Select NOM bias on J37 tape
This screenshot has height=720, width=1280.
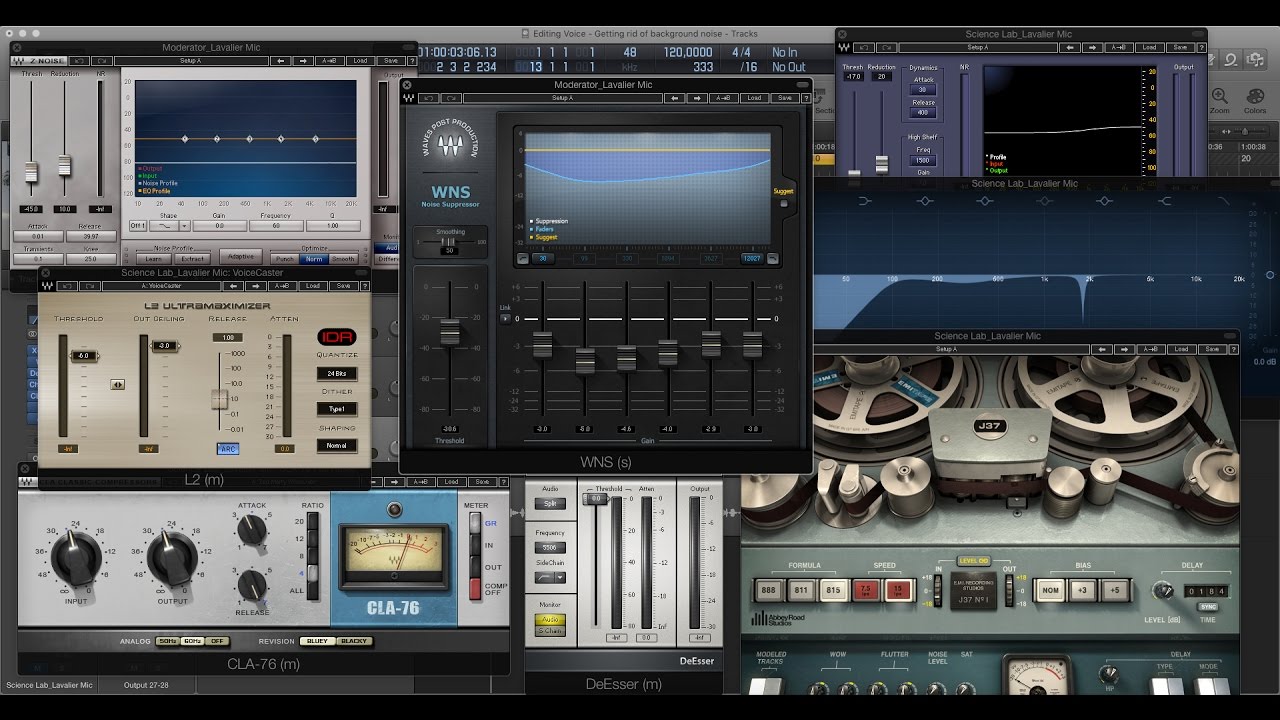coord(1050,589)
